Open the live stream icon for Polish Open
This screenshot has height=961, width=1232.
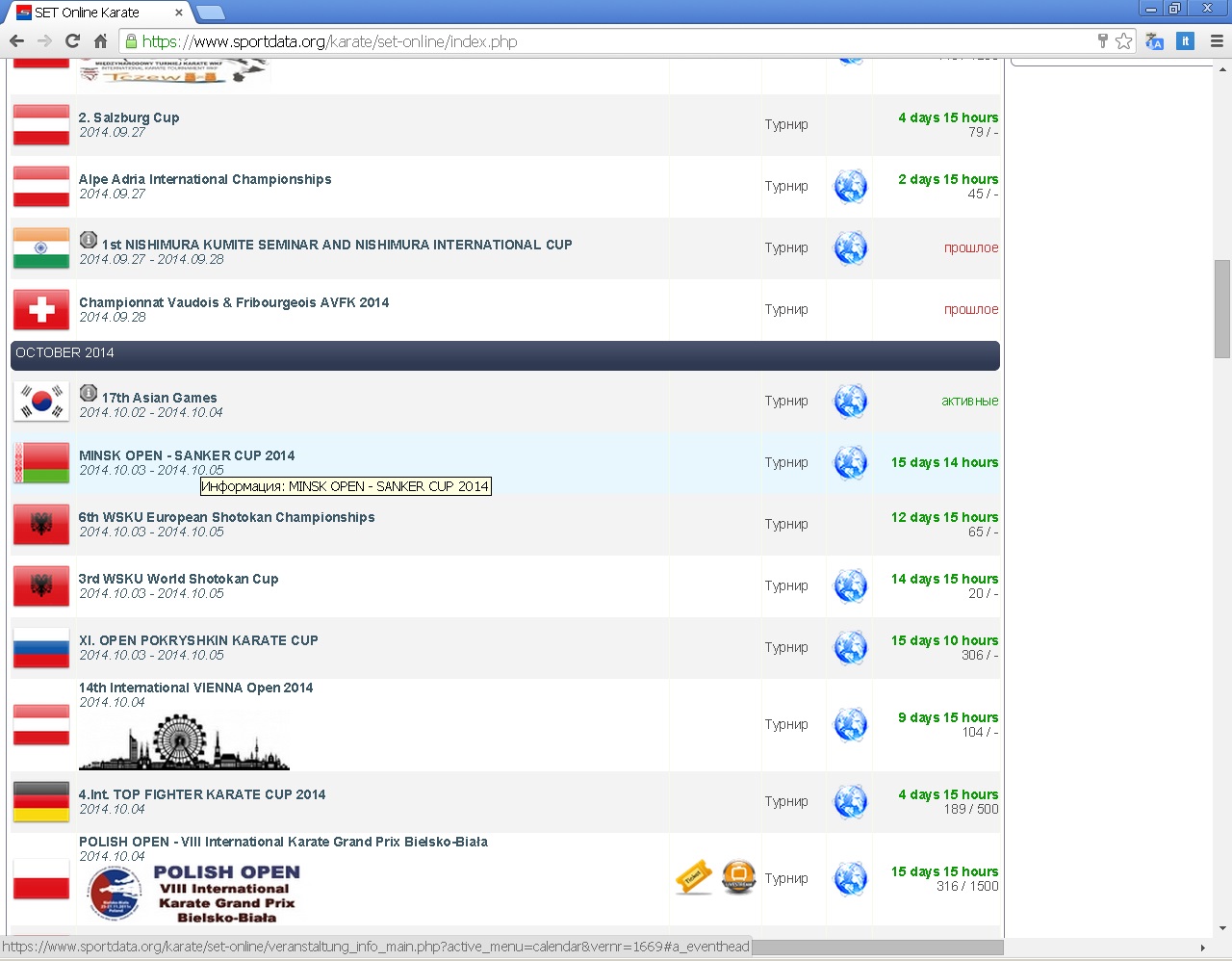click(739, 877)
